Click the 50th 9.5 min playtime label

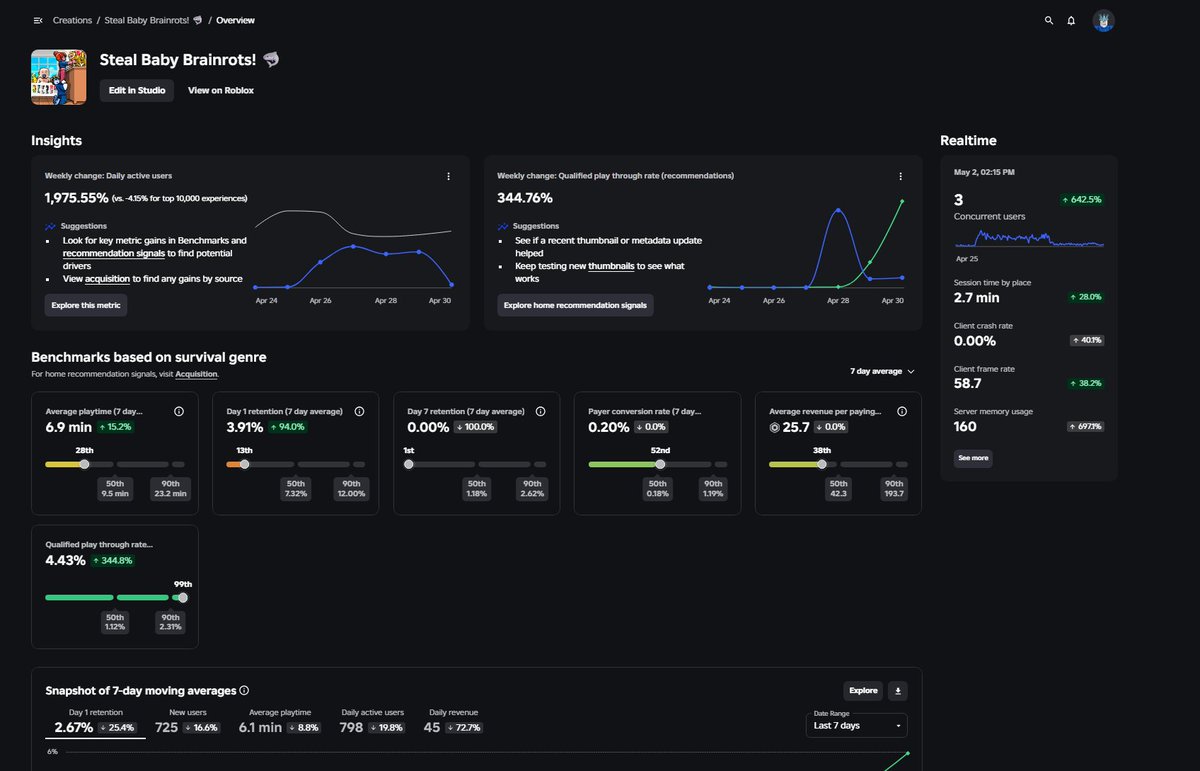pyautogui.click(x=115, y=488)
